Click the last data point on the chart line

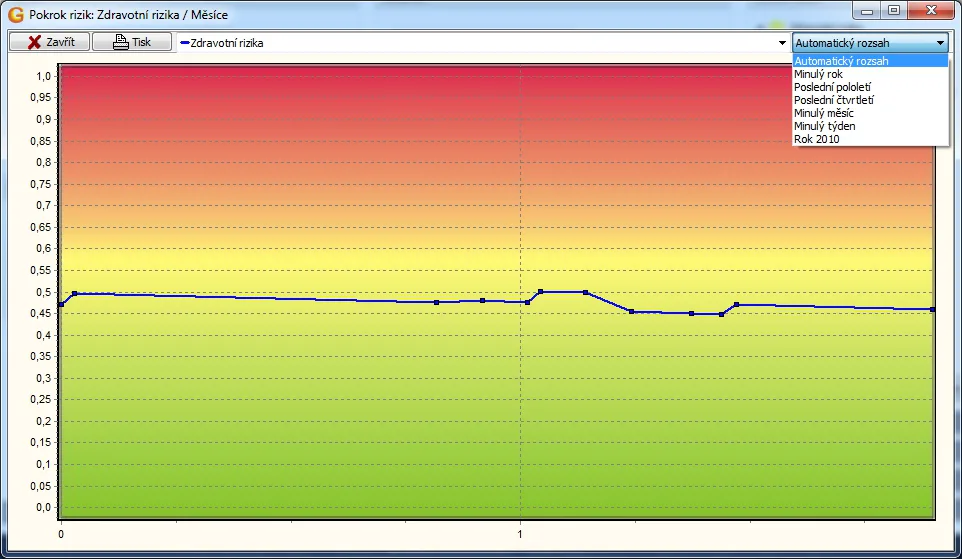coord(932,309)
